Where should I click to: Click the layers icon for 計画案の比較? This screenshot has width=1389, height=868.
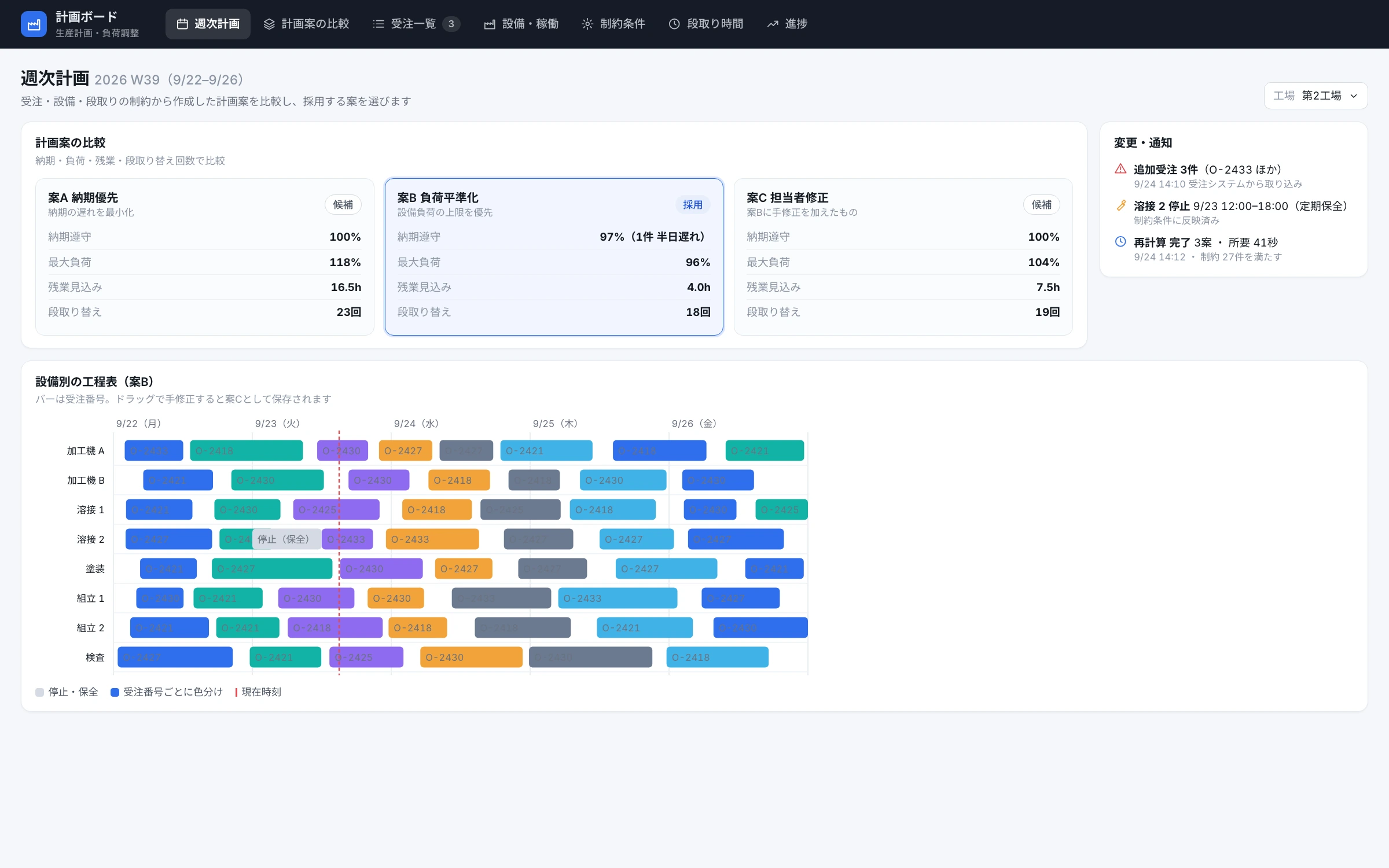[x=269, y=24]
